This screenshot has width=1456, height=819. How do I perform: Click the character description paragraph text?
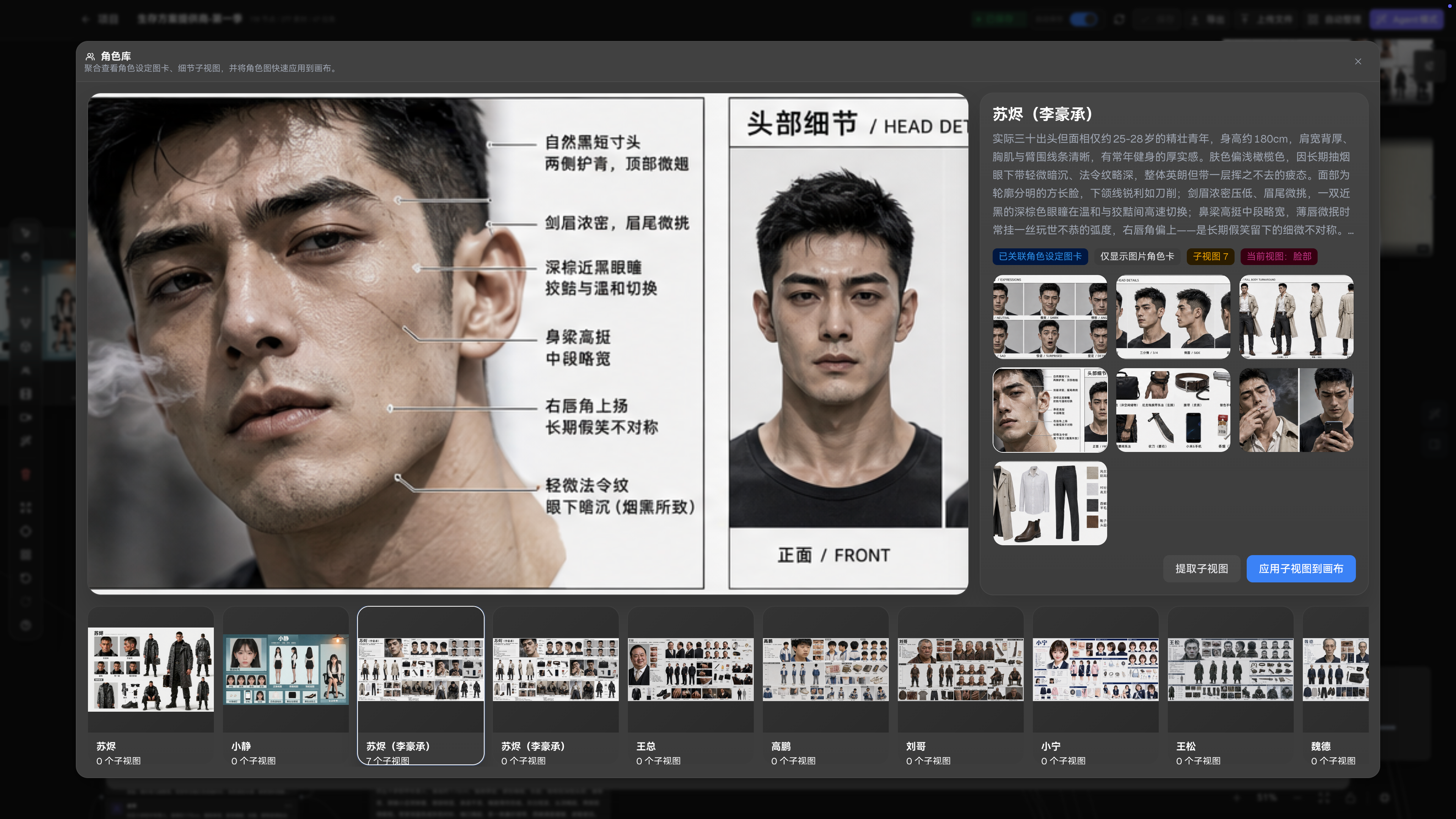(x=1173, y=184)
